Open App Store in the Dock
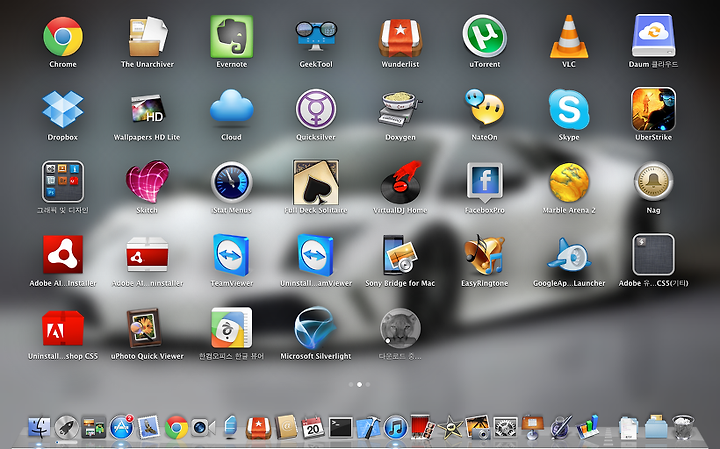The image size is (720, 449). pyautogui.click(x=121, y=427)
